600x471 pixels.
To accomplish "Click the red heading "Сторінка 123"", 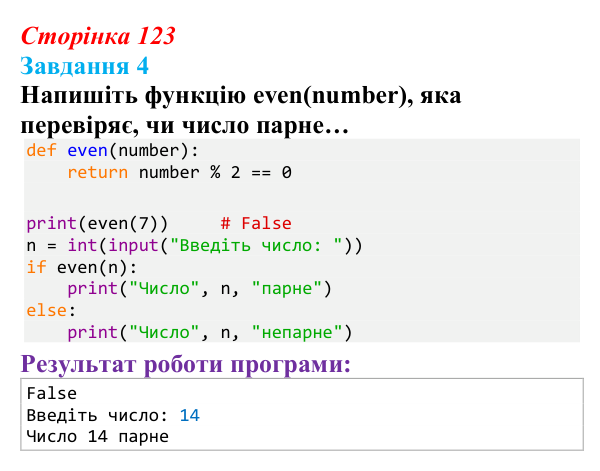I will (x=98, y=36).
